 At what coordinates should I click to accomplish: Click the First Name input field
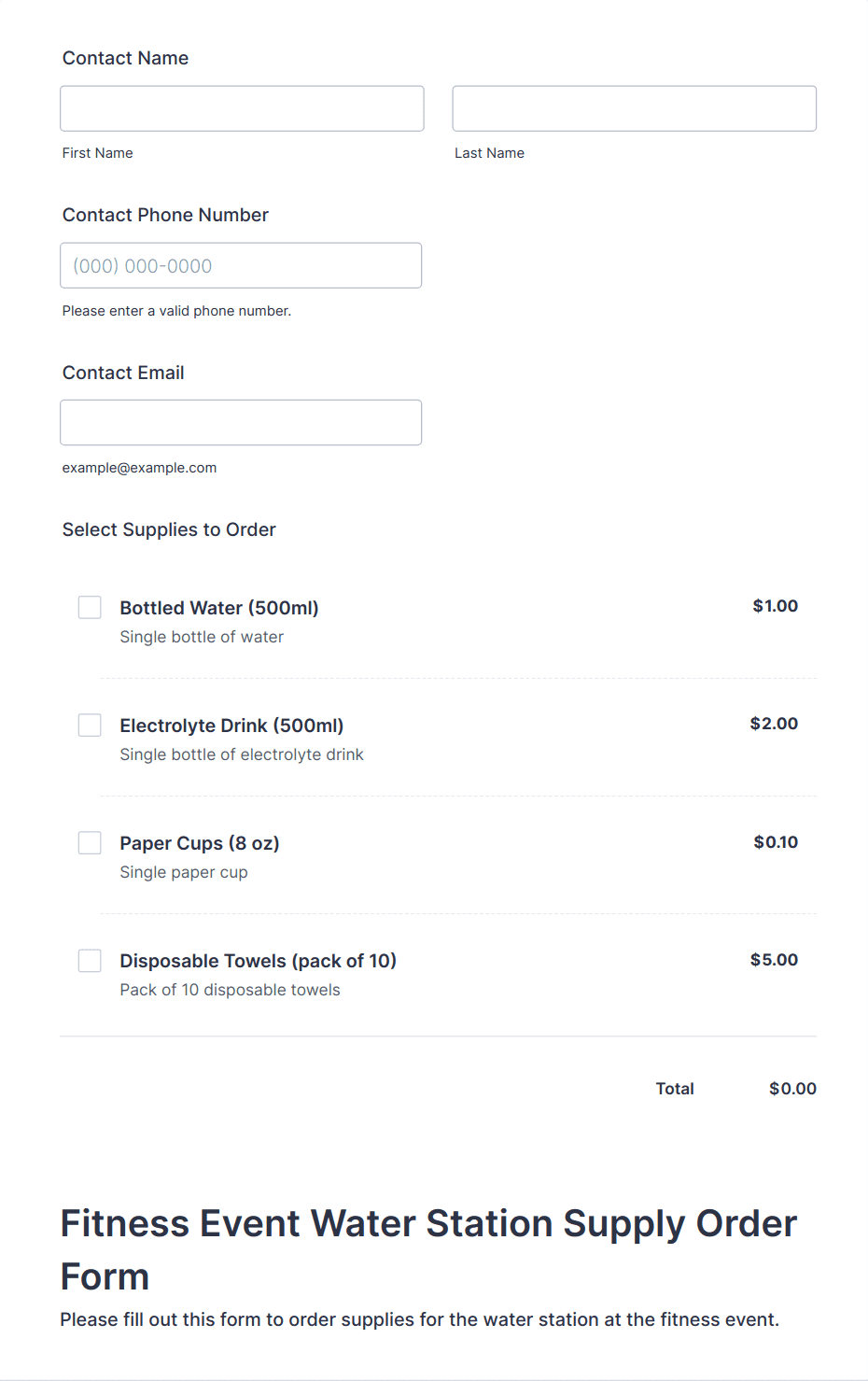click(242, 109)
